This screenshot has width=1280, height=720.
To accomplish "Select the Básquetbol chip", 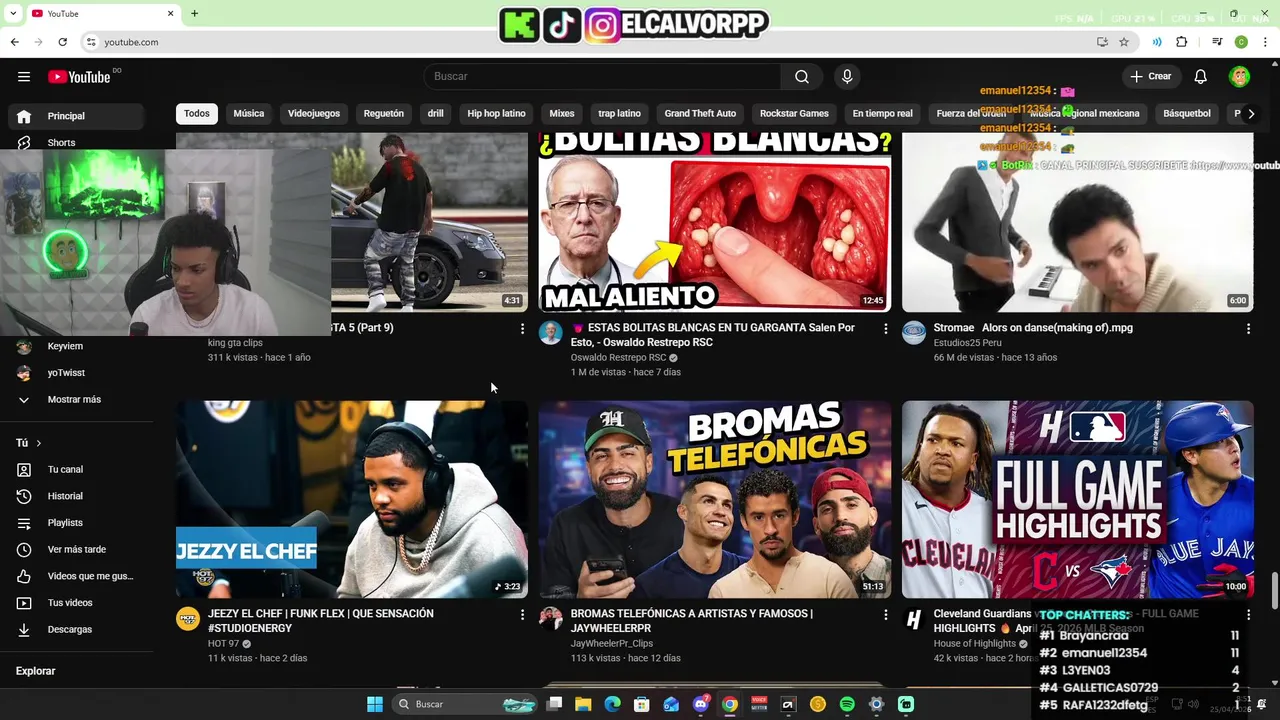I will pos(1187,113).
